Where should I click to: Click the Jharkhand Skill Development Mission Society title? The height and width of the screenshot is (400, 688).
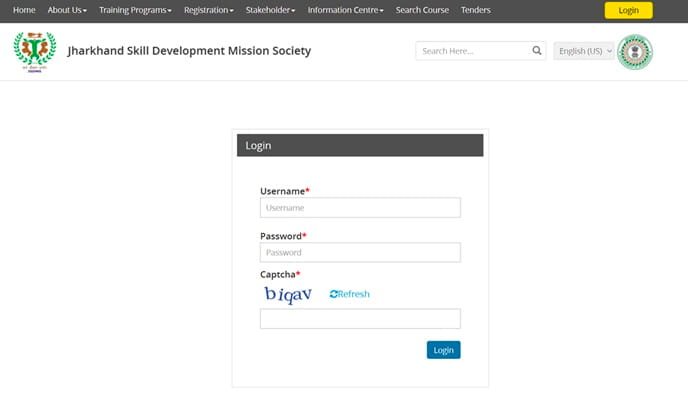pyautogui.click(x=189, y=51)
